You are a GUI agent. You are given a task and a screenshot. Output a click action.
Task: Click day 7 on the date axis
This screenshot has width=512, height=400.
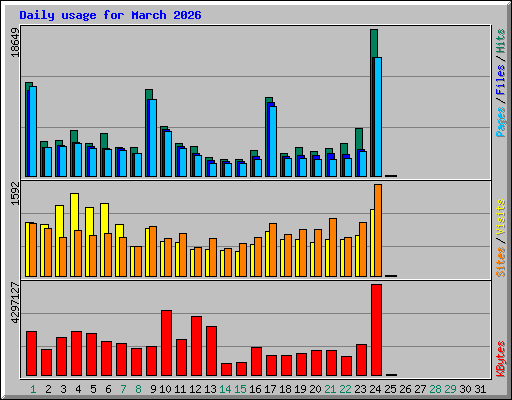(123, 389)
